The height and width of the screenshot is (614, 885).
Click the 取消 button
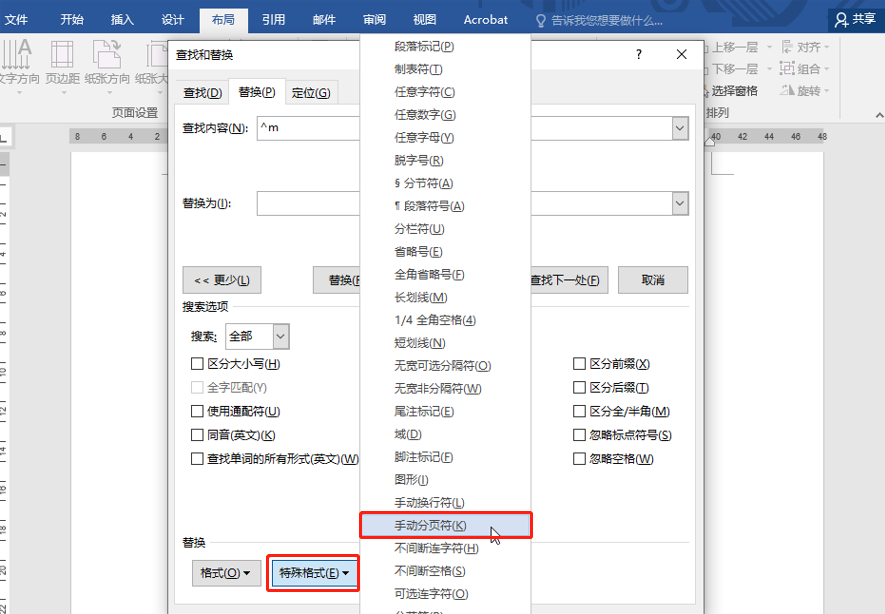pos(653,280)
